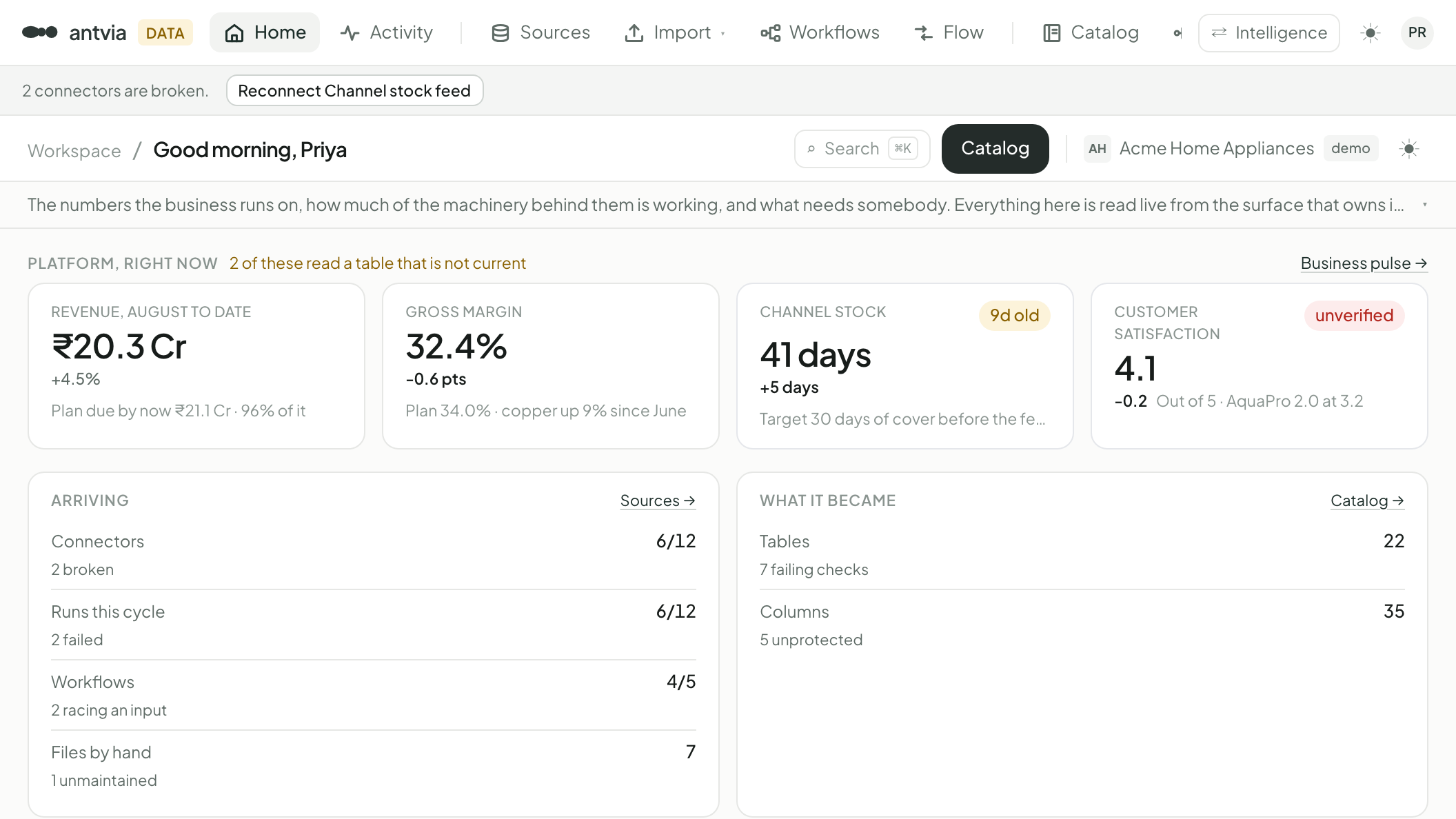Open the Home tab
Image resolution: width=1456 pixels, height=819 pixels.
click(265, 32)
